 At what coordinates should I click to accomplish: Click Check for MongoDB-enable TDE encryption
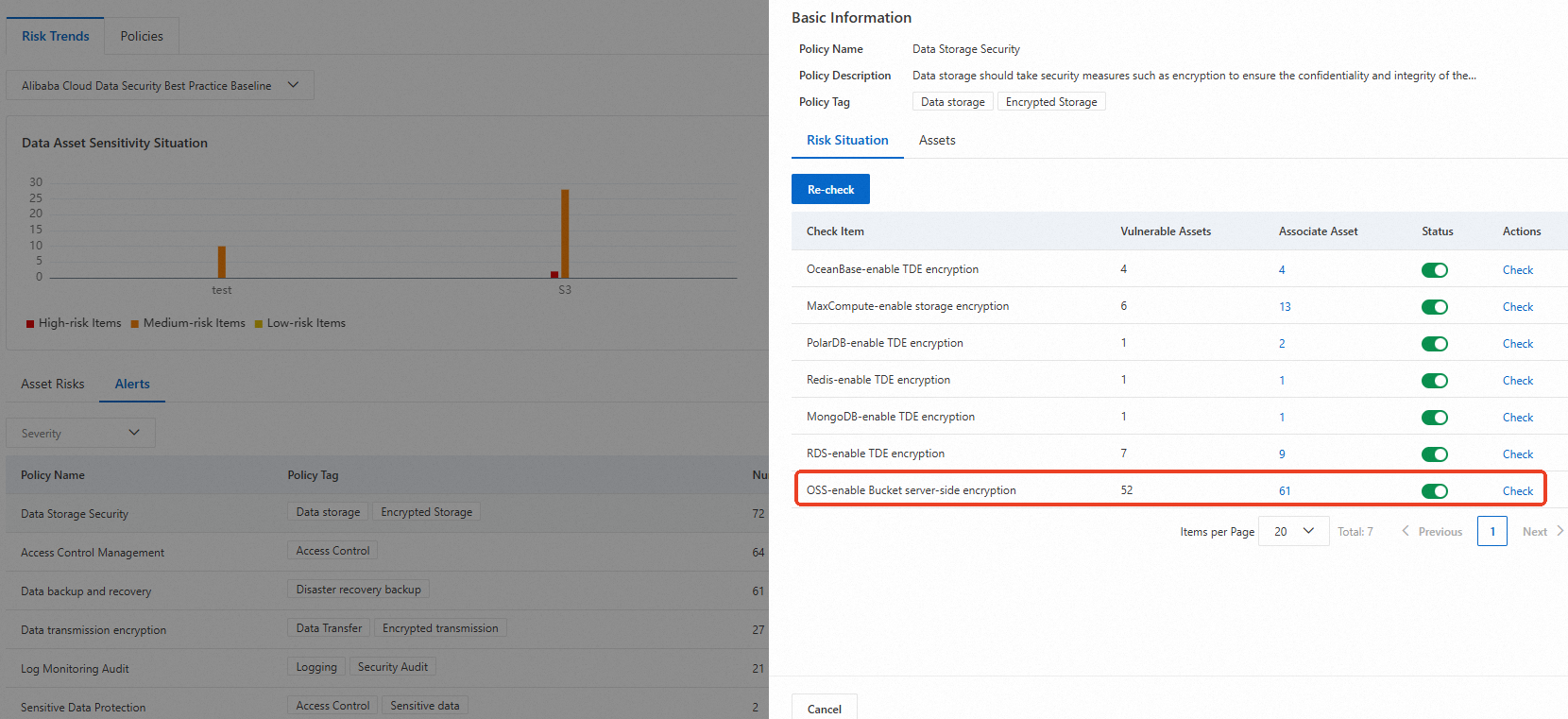pyautogui.click(x=1517, y=418)
